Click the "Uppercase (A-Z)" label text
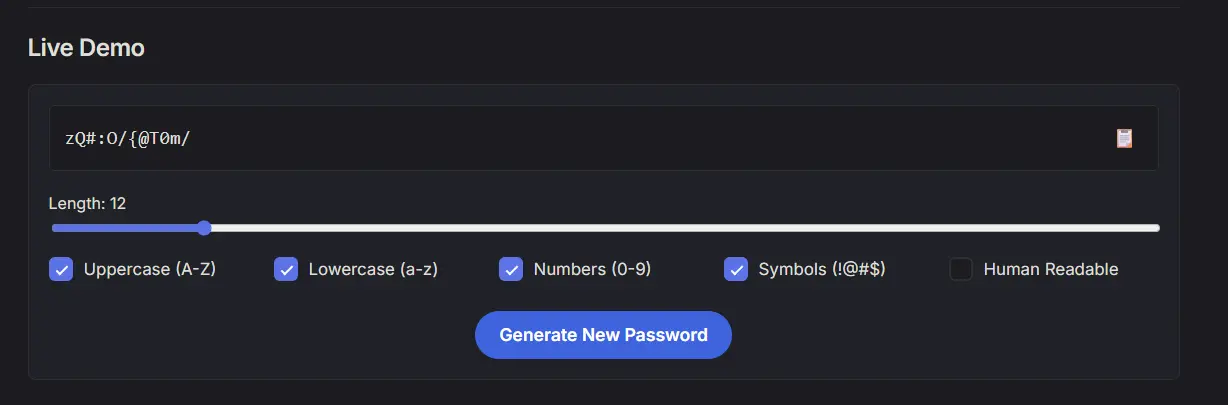 pos(150,269)
